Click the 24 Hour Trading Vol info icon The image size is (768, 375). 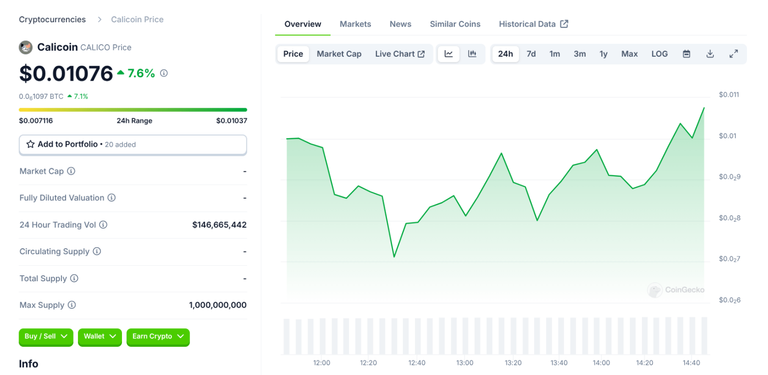pyautogui.click(x=103, y=225)
